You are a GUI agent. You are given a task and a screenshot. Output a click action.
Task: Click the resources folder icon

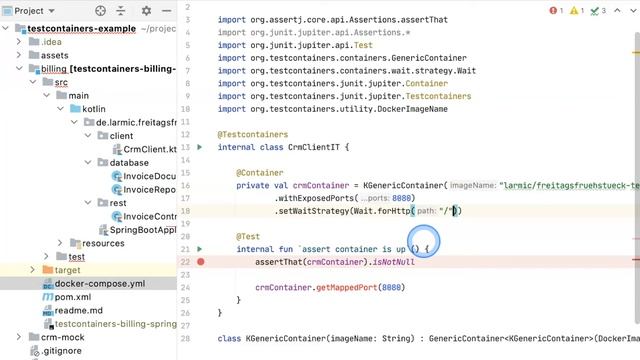75,243
